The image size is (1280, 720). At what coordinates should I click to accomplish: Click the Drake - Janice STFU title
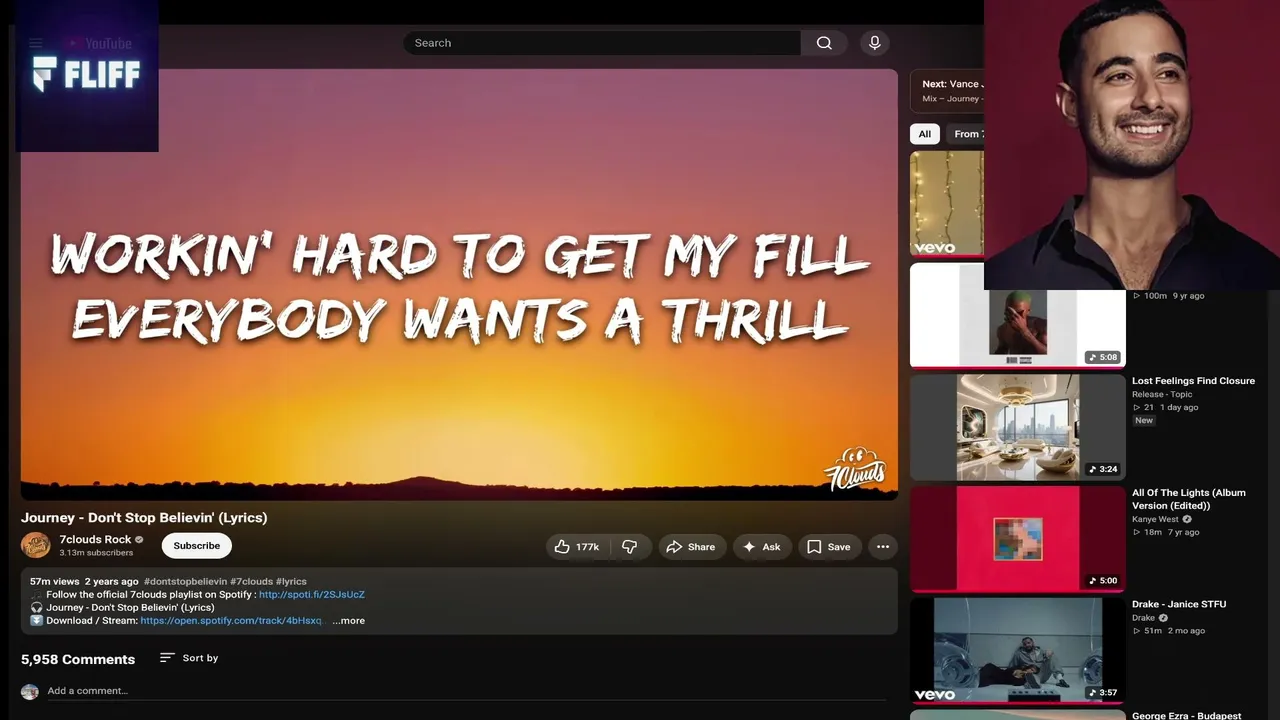click(x=1179, y=604)
